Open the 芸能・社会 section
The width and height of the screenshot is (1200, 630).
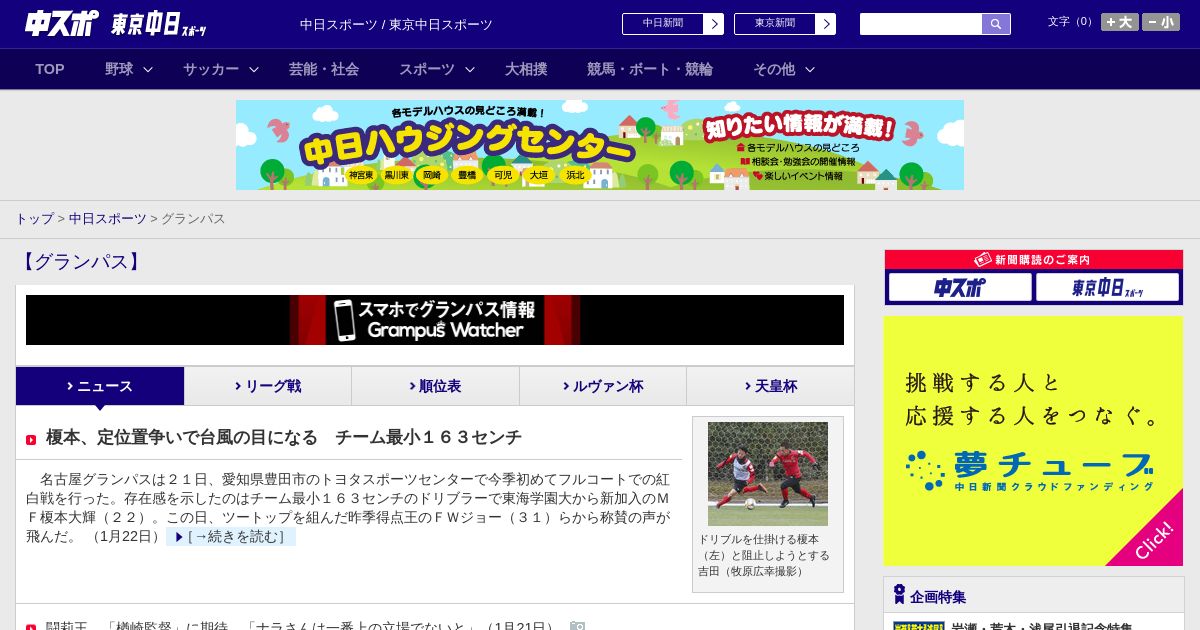pos(324,69)
